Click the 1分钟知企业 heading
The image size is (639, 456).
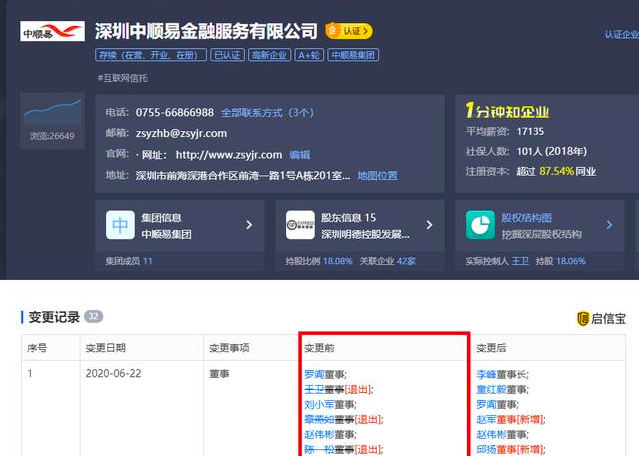(x=507, y=110)
